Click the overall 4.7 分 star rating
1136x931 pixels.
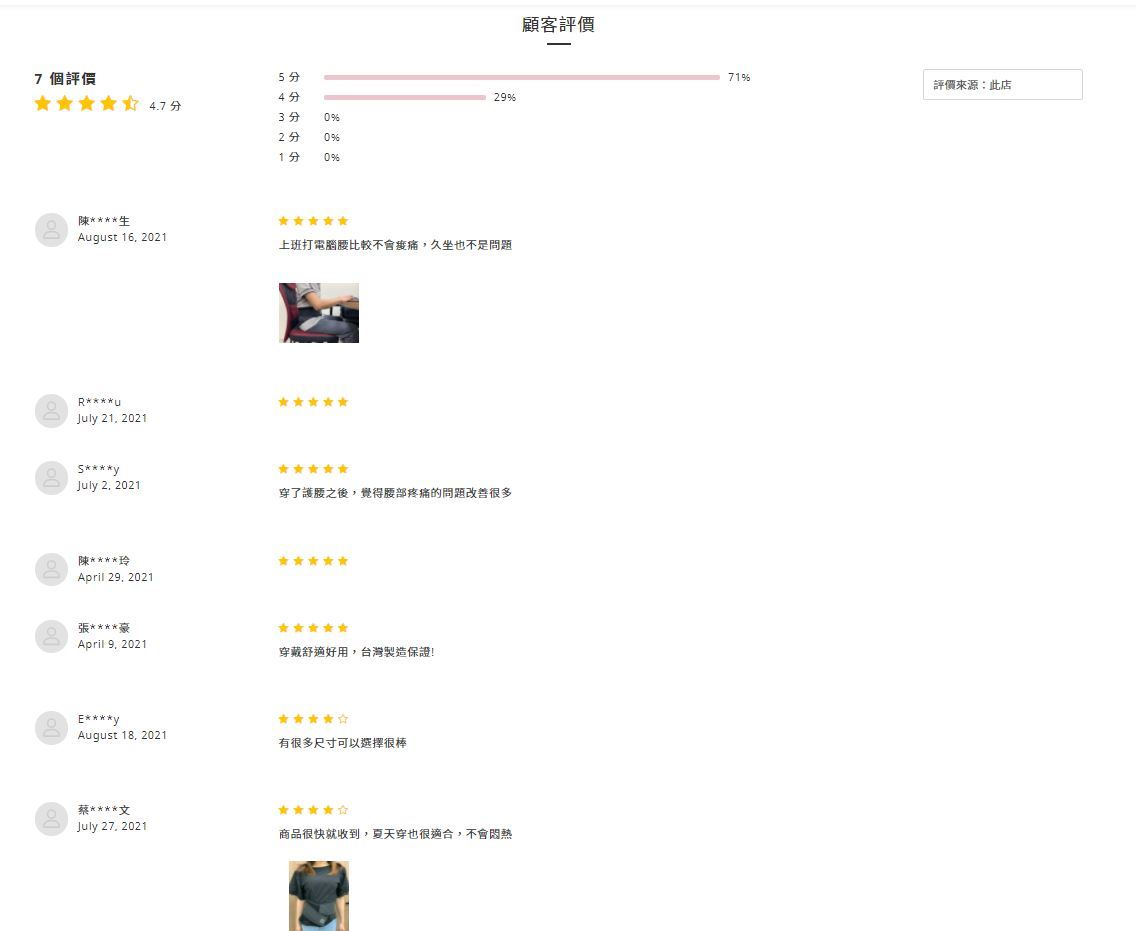point(107,104)
